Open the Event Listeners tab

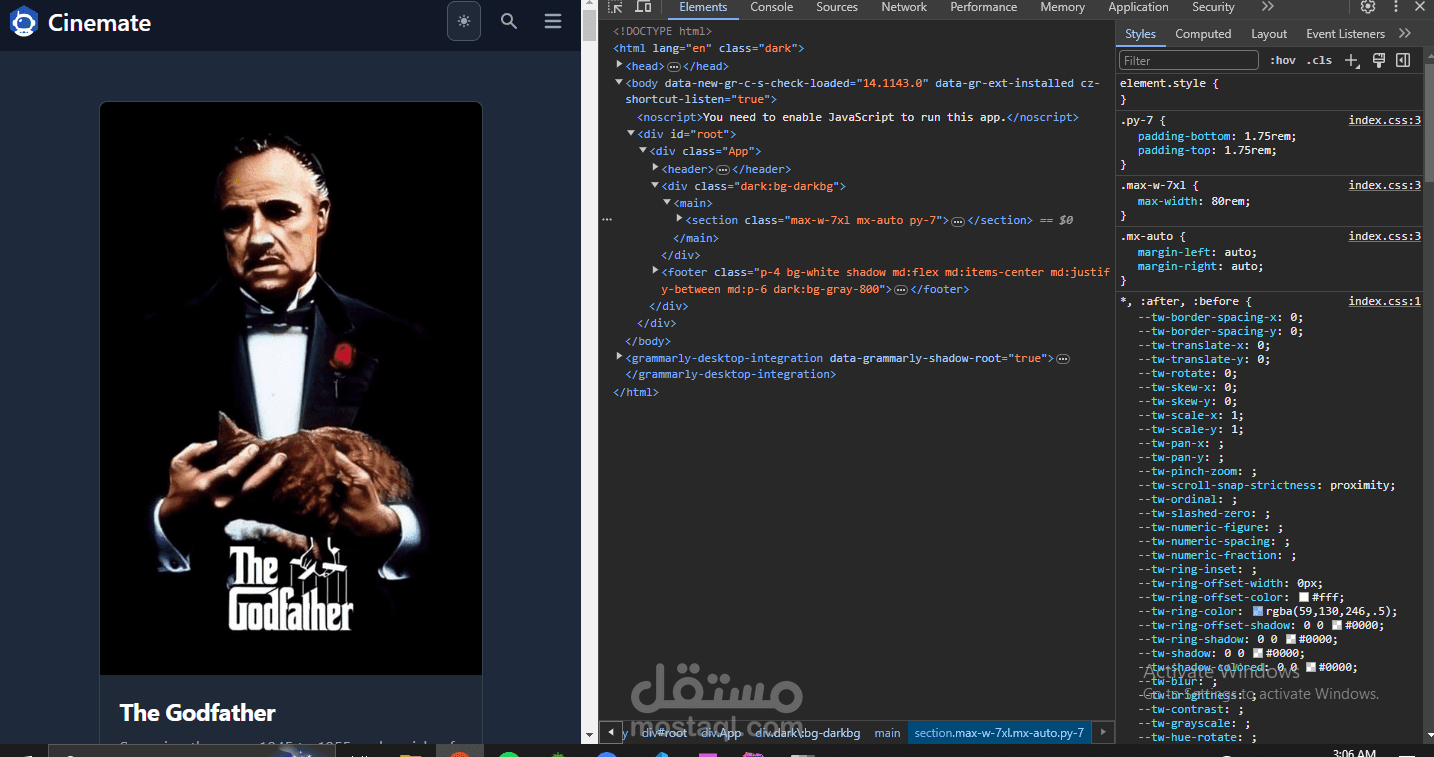[1346, 33]
